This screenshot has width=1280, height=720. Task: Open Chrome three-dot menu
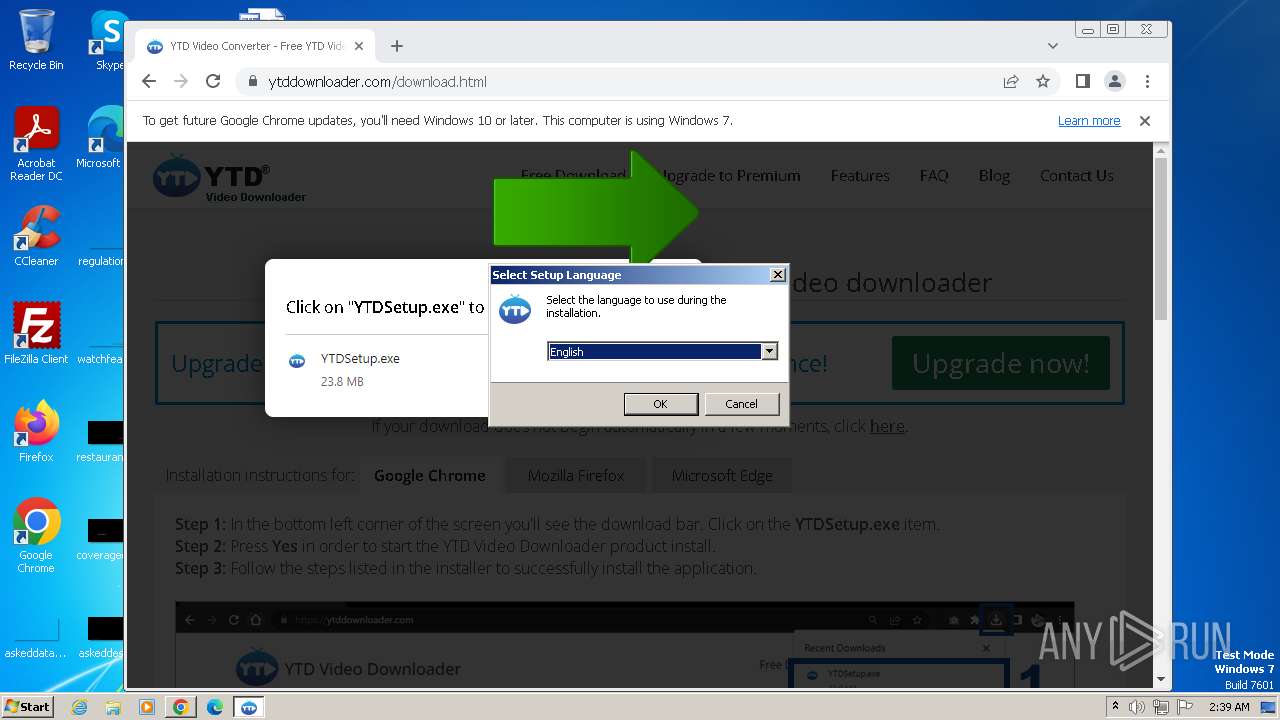click(x=1147, y=81)
